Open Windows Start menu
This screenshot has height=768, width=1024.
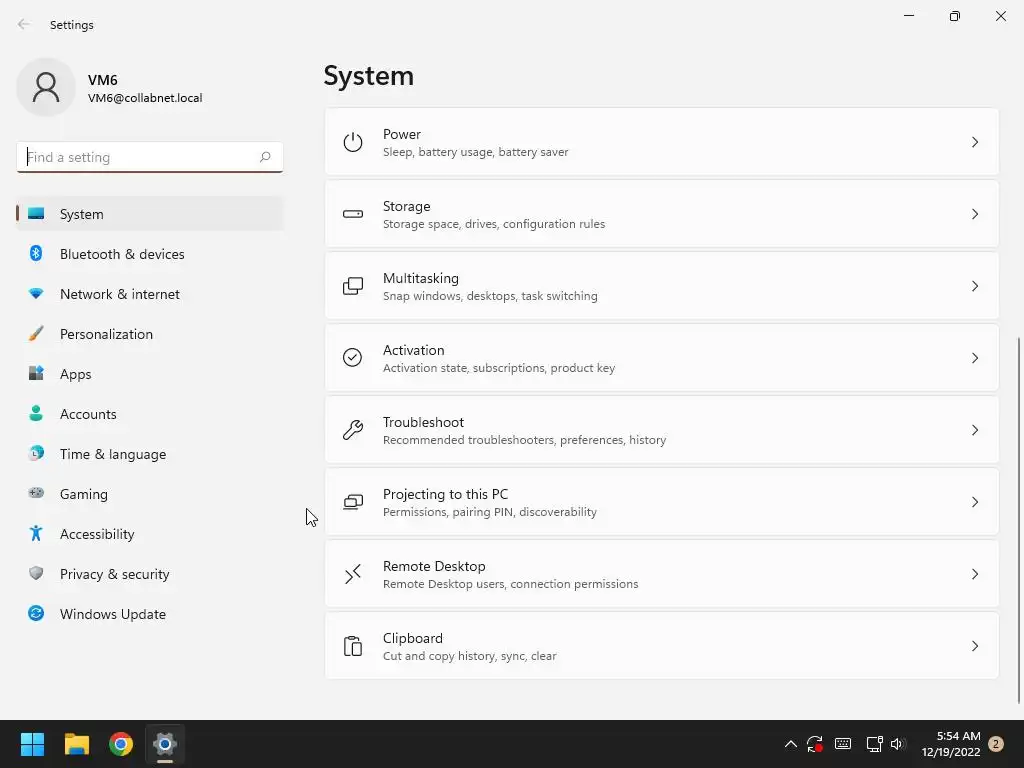pyautogui.click(x=32, y=744)
